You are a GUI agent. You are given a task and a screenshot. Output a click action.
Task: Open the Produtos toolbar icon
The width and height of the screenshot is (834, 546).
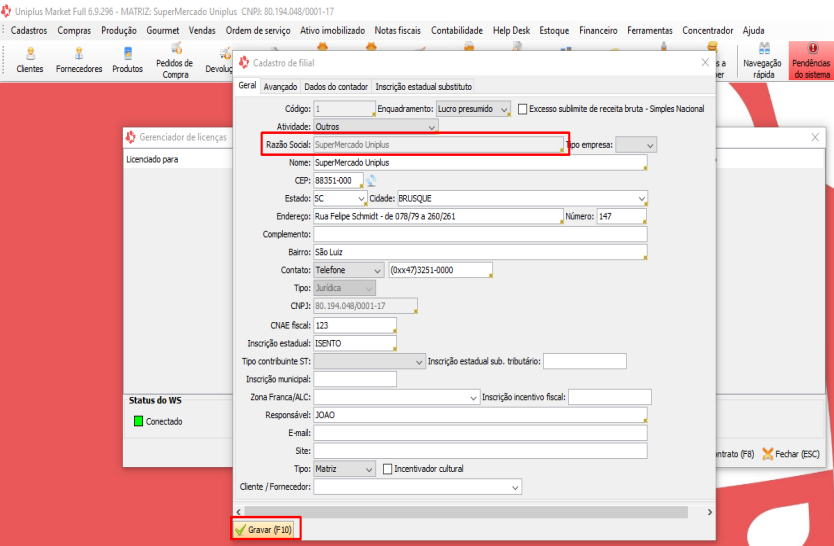[127, 60]
